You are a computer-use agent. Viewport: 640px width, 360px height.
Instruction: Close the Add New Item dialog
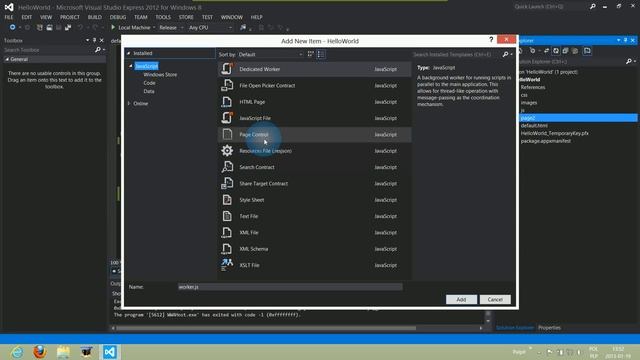506,39
